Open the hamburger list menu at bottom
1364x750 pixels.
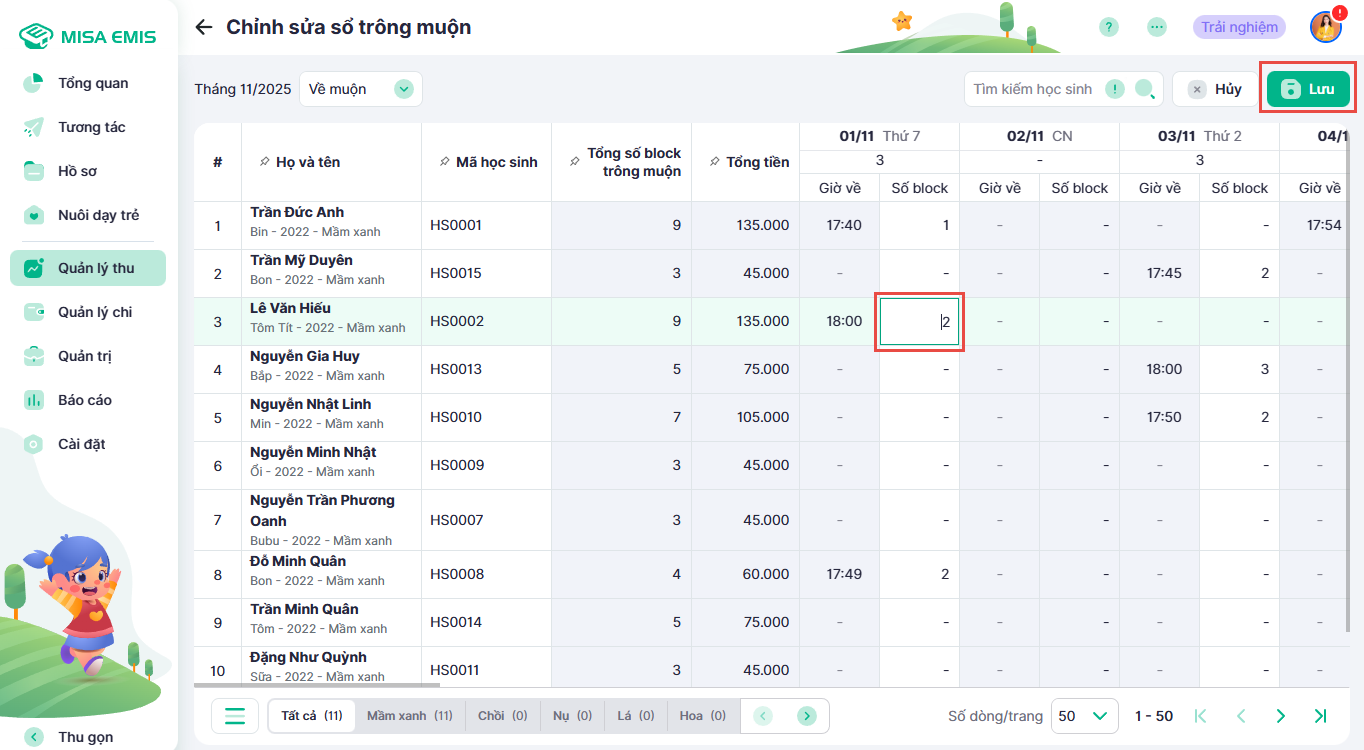tap(235, 716)
